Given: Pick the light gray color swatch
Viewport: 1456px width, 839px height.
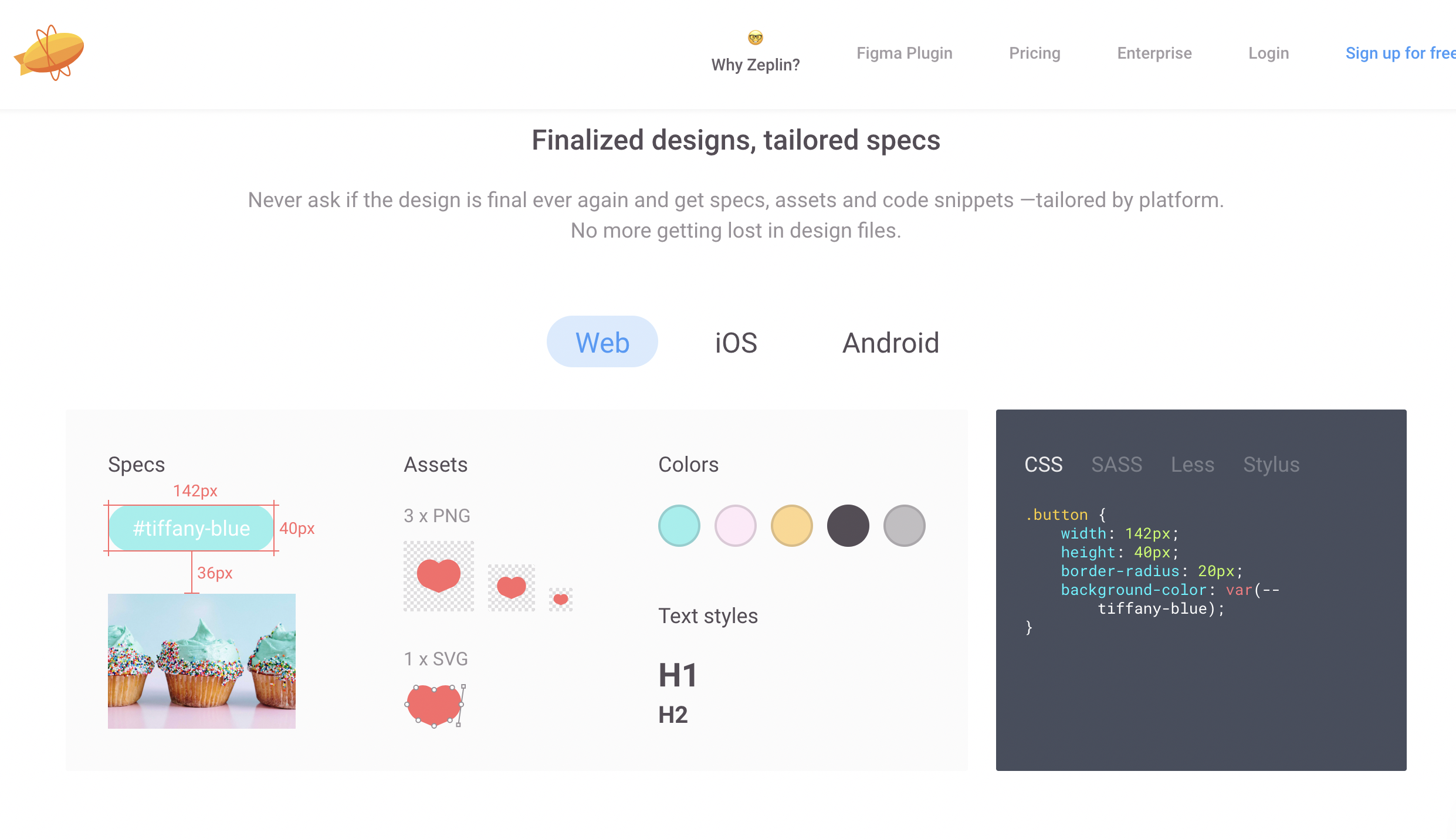Looking at the screenshot, I should click(905, 526).
